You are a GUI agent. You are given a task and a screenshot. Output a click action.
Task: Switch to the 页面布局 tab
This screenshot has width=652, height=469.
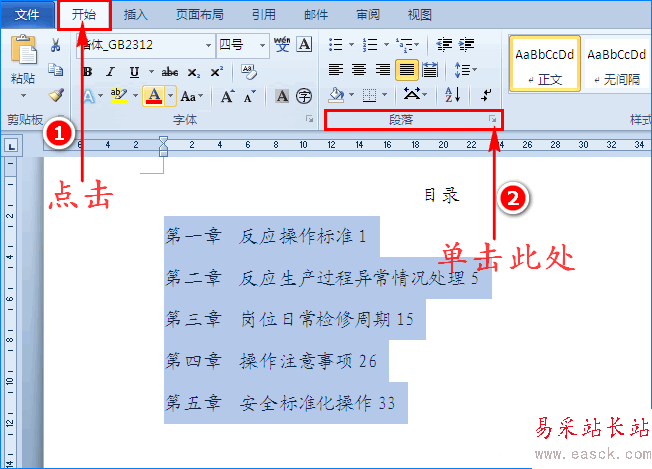click(200, 15)
